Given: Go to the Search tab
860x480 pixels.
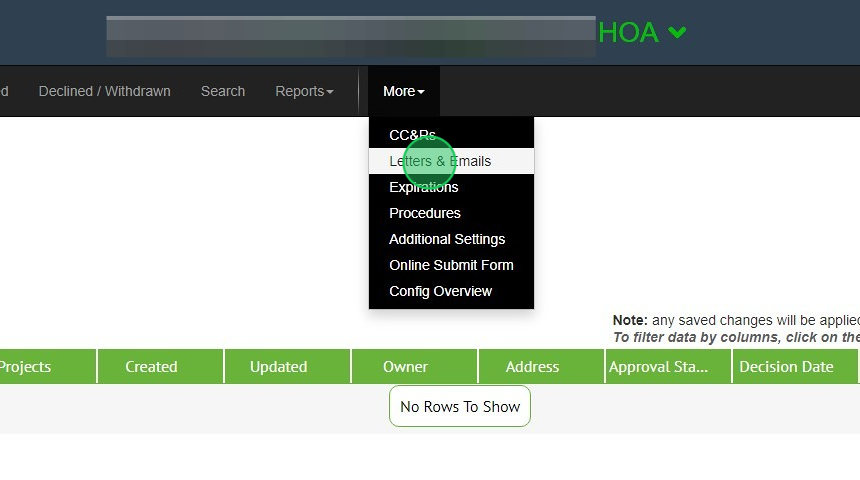Looking at the screenshot, I should (x=223, y=91).
